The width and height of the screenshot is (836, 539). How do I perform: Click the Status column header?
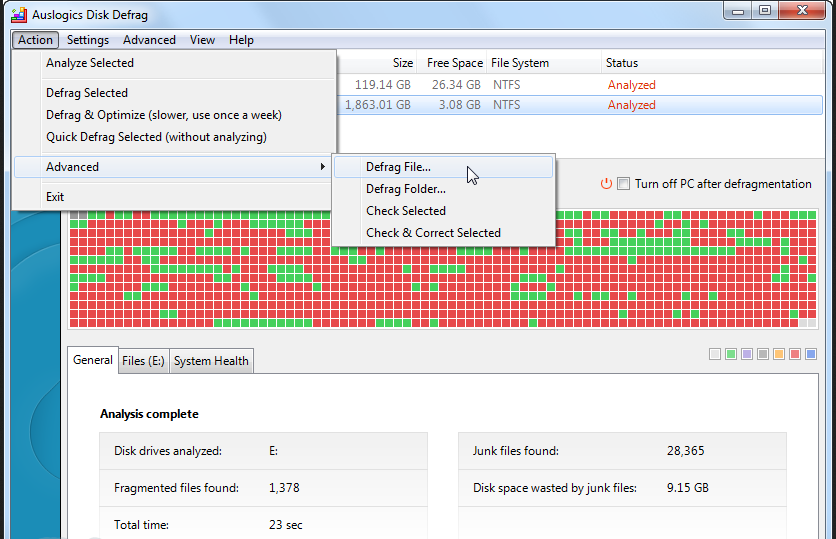coord(712,63)
